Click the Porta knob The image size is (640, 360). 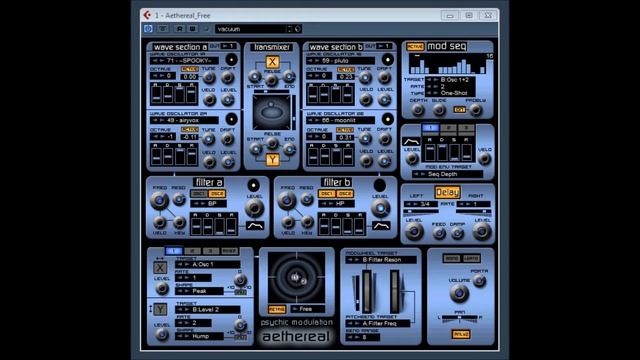[479, 281]
